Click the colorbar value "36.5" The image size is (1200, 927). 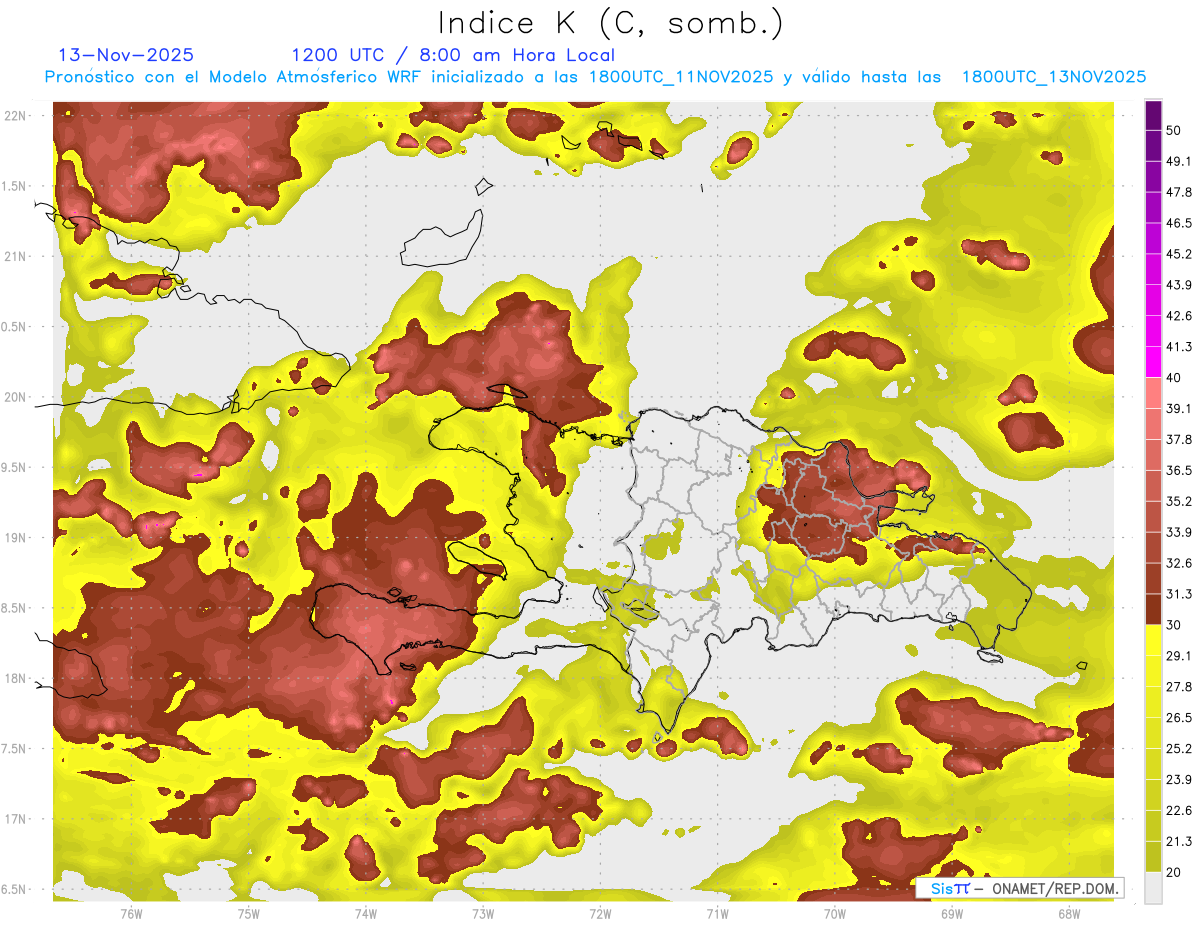coord(1179,470)
